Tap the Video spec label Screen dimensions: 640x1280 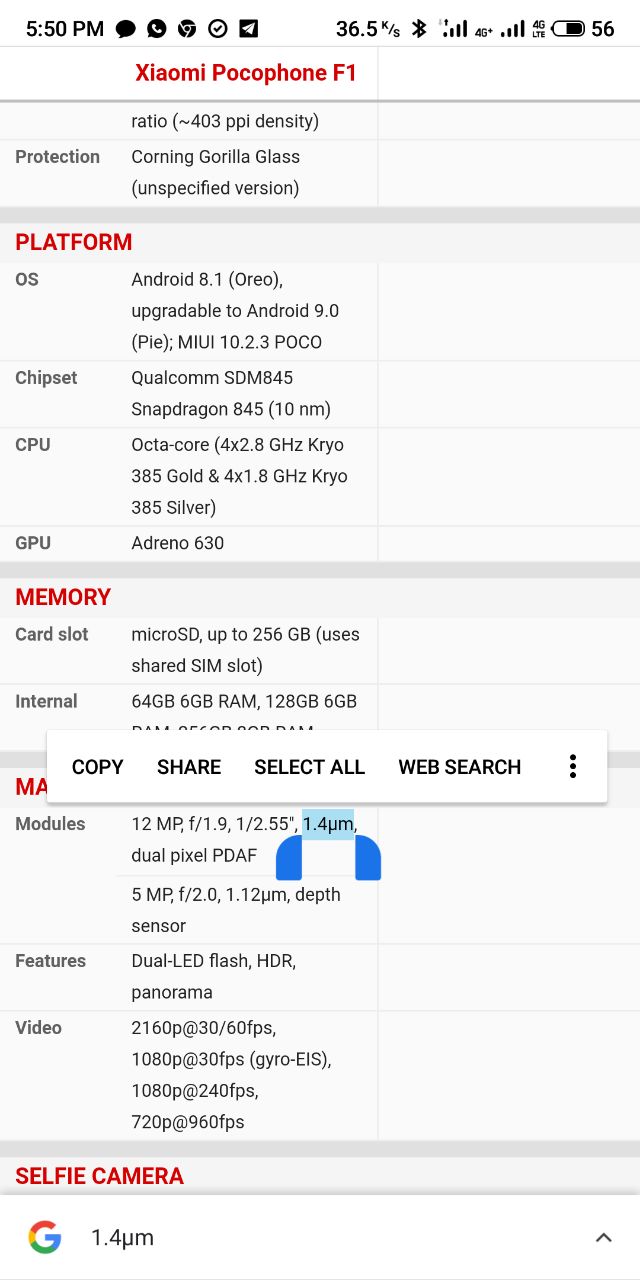(38, 1028)
